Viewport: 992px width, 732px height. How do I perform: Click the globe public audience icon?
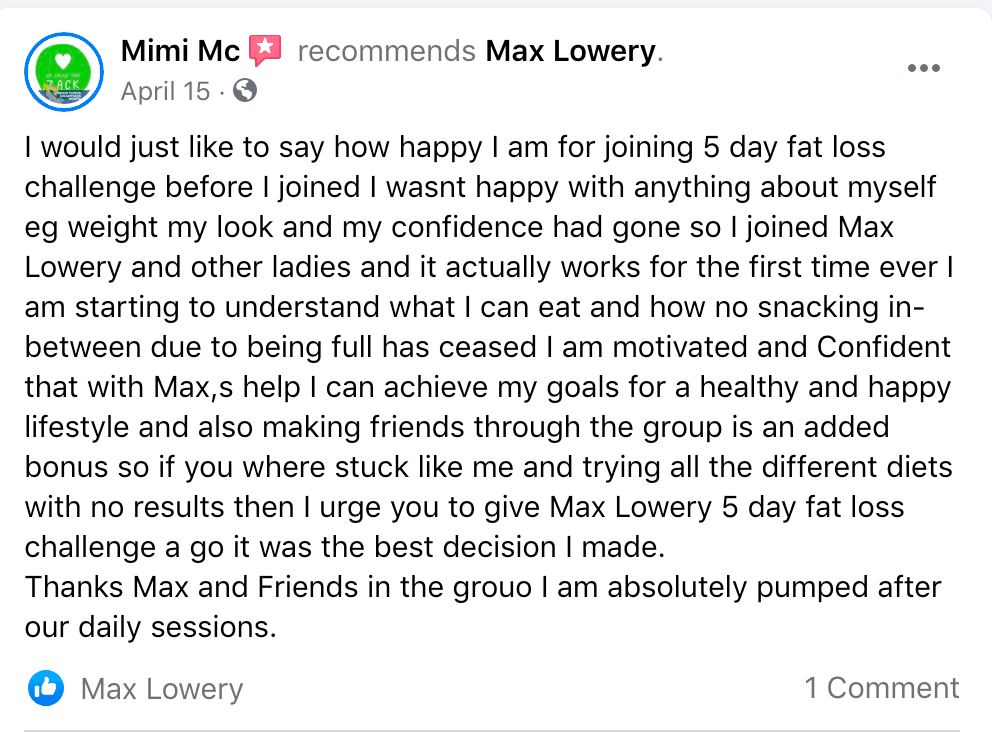[x=245, y=90]
